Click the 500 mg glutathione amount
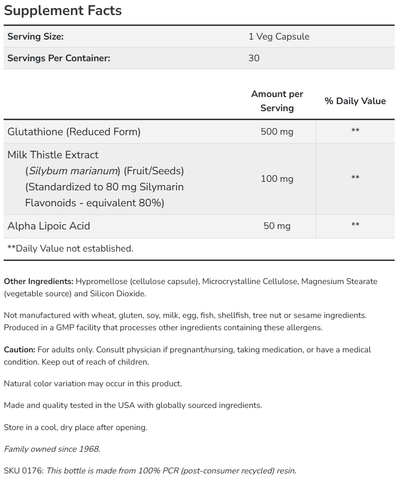 [277, 132]
